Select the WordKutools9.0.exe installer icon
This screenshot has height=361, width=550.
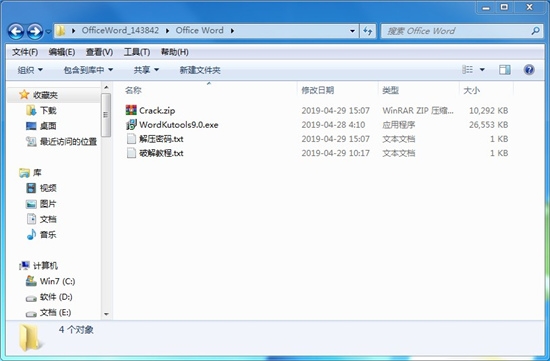click(131, 125)
